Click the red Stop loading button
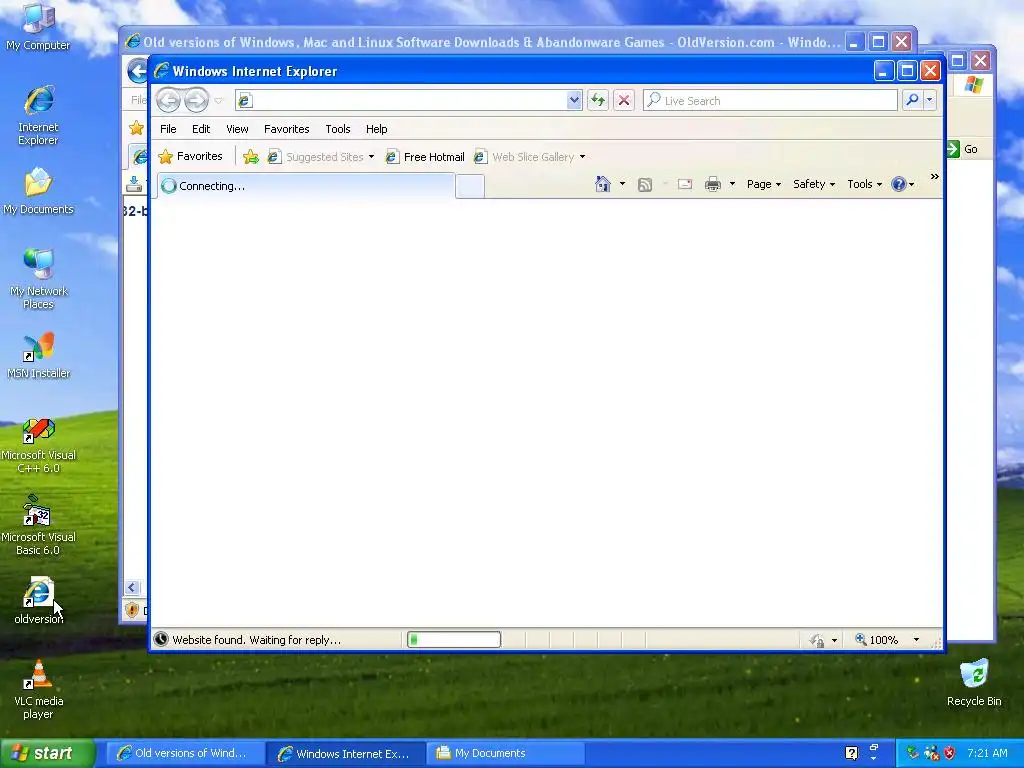Screen dimensions: 1024x768 [x=624, y=100]
